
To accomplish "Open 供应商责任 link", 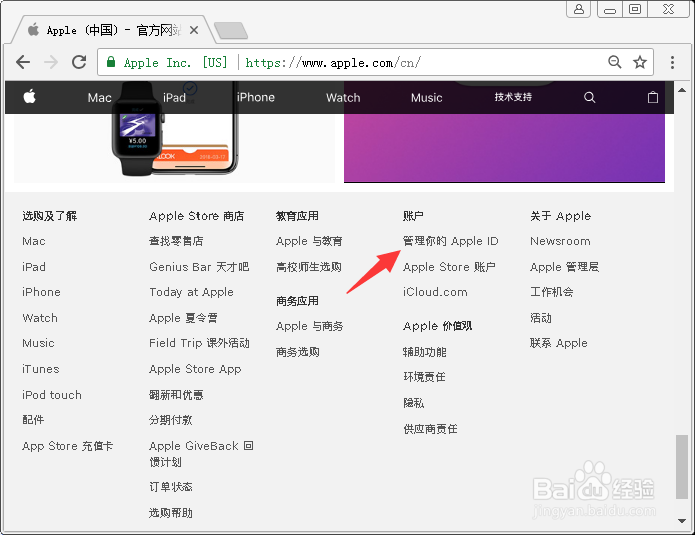I will pos(430,429).
